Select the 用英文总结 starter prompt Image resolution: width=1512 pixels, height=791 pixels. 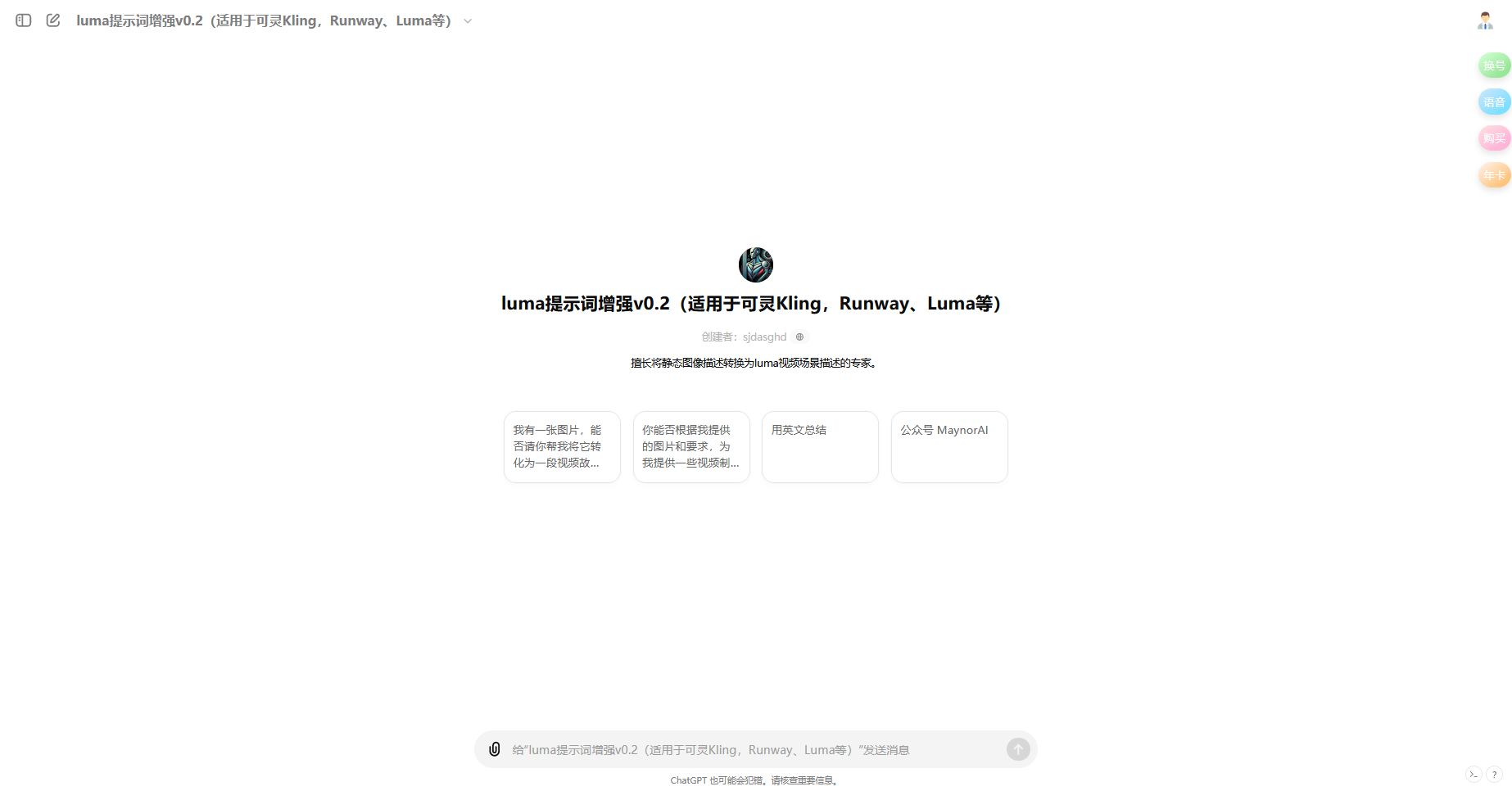tap(820, 446)
